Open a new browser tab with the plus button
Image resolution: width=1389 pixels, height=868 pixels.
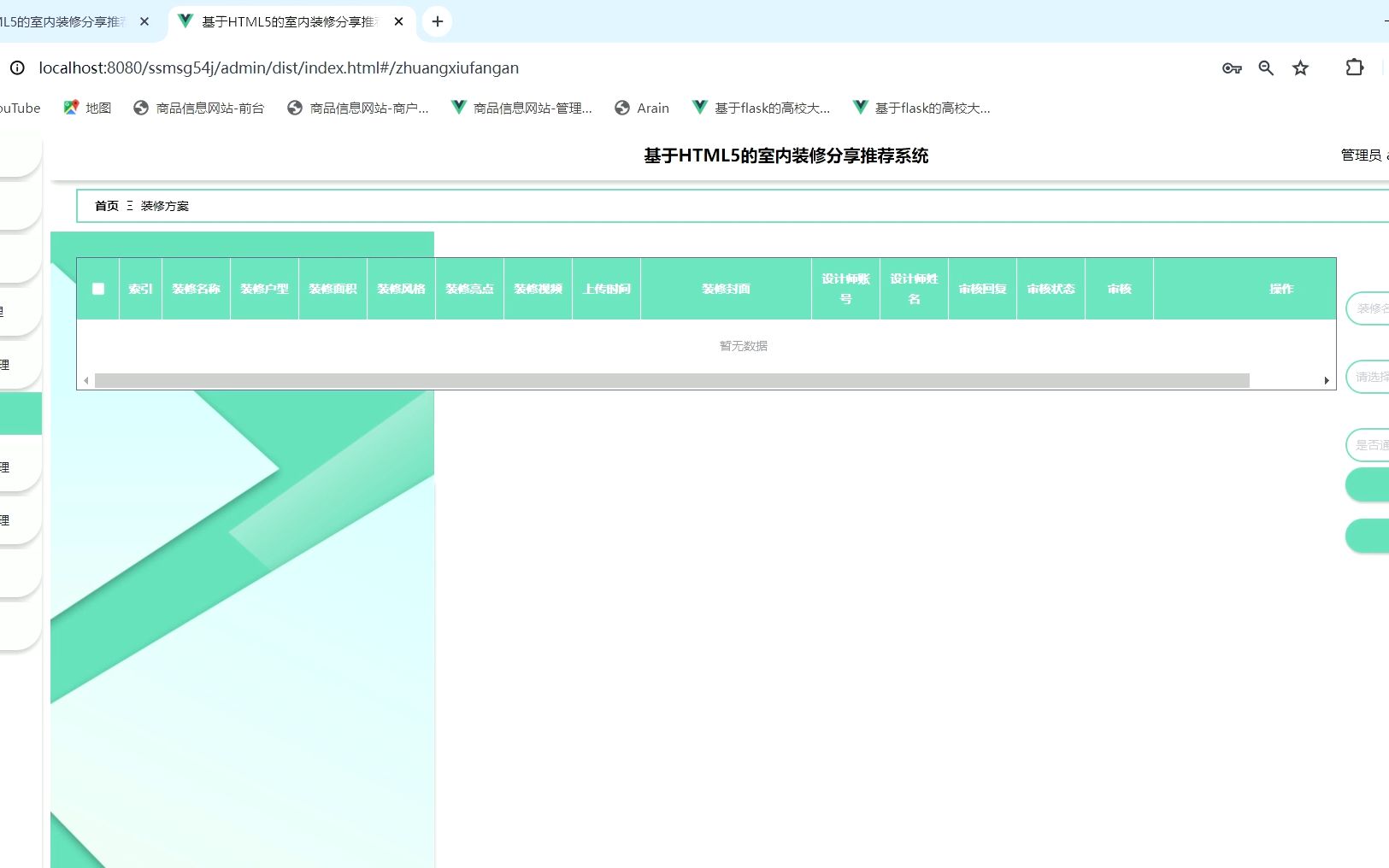pos(437,21)
